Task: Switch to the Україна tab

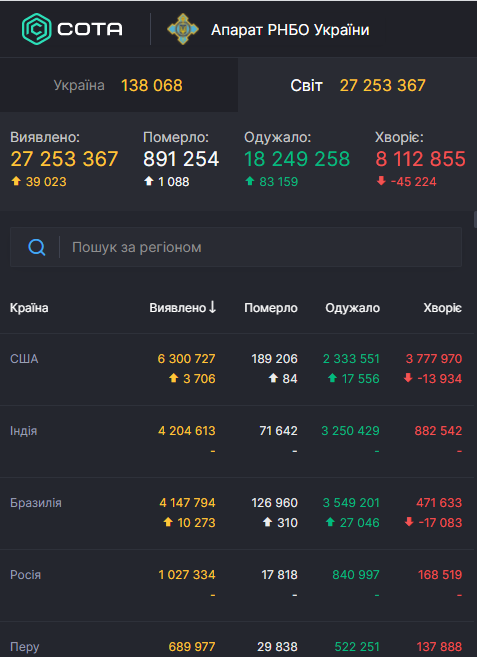Action: point(119,85)
